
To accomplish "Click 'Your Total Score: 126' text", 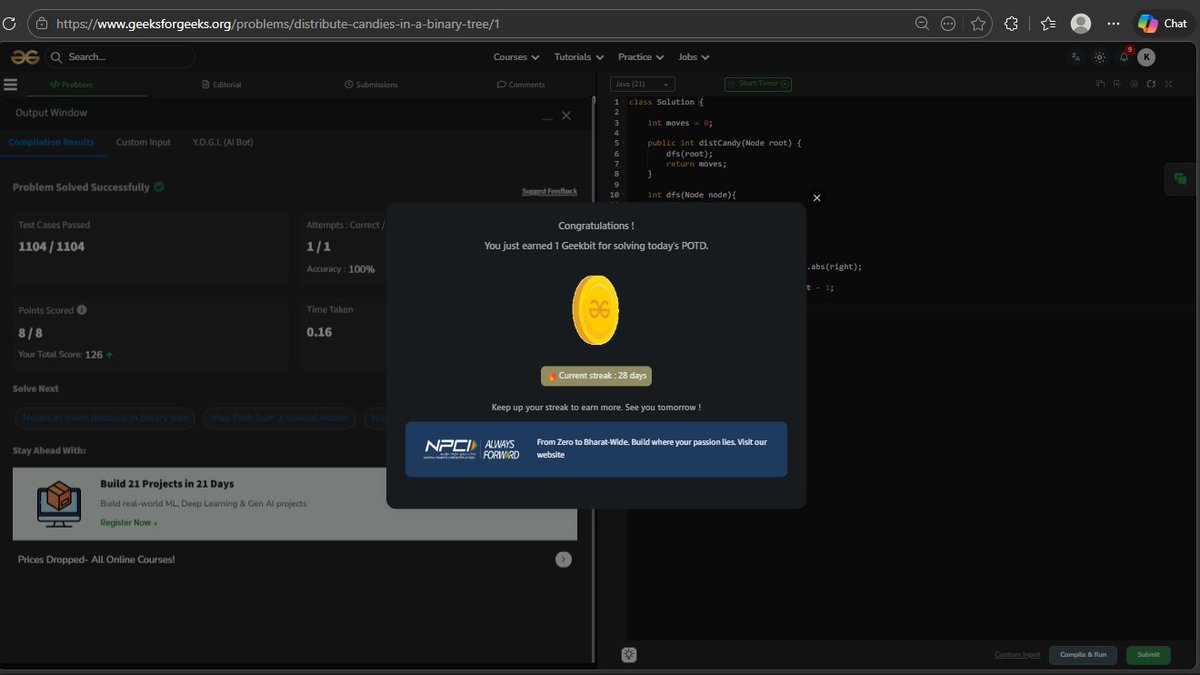I will [x=65, y=354].
